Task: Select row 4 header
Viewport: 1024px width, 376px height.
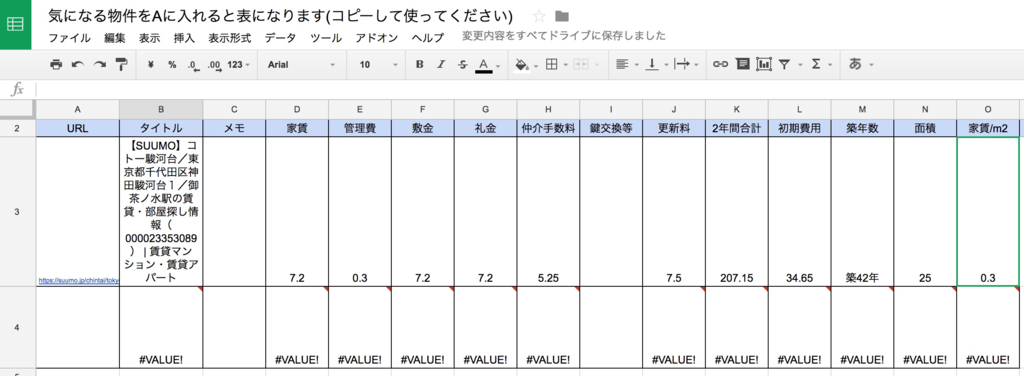Action: (18, 327)
